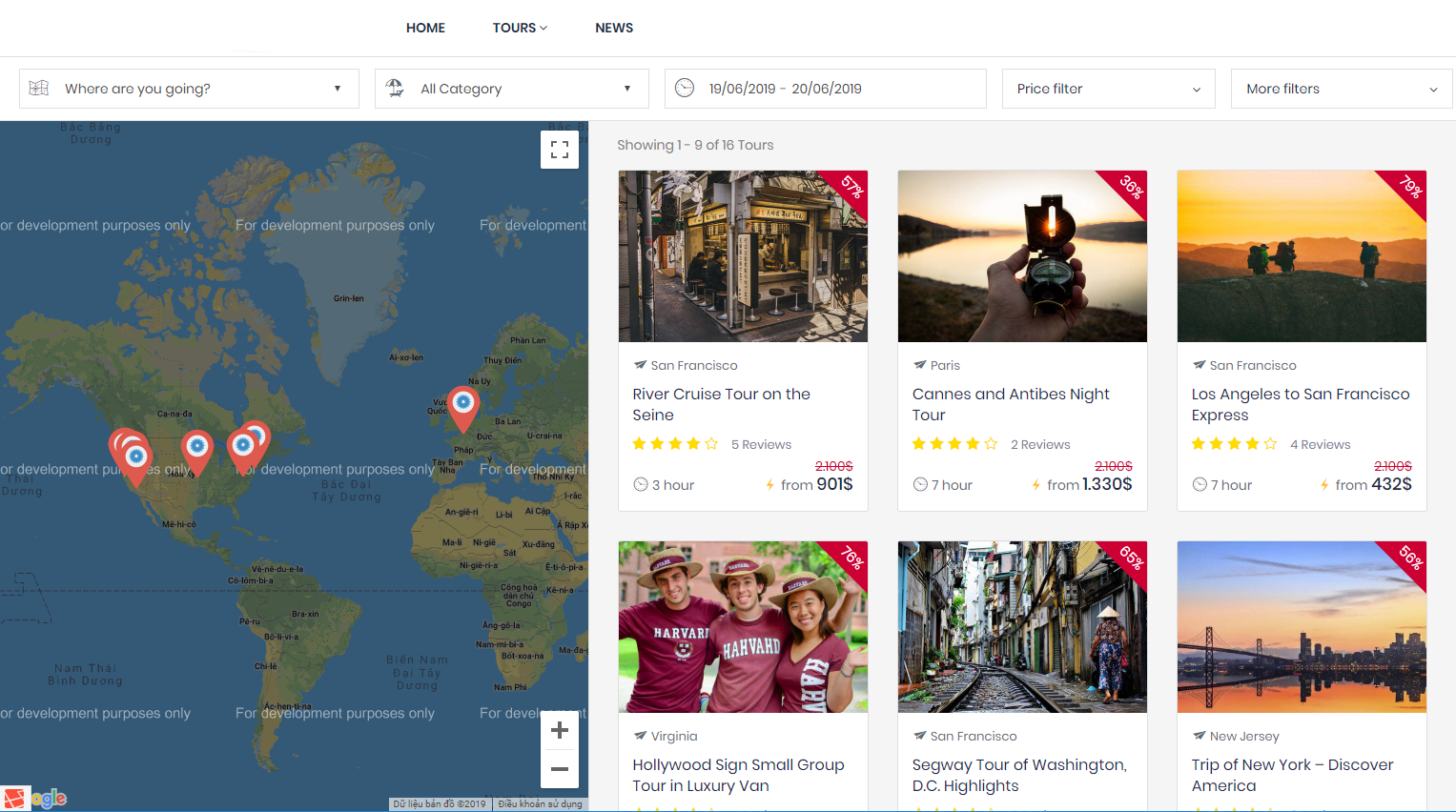Expand the More filters dropdown
The height and width of the screenshot is (812, 1456).
coord(1342,89)
